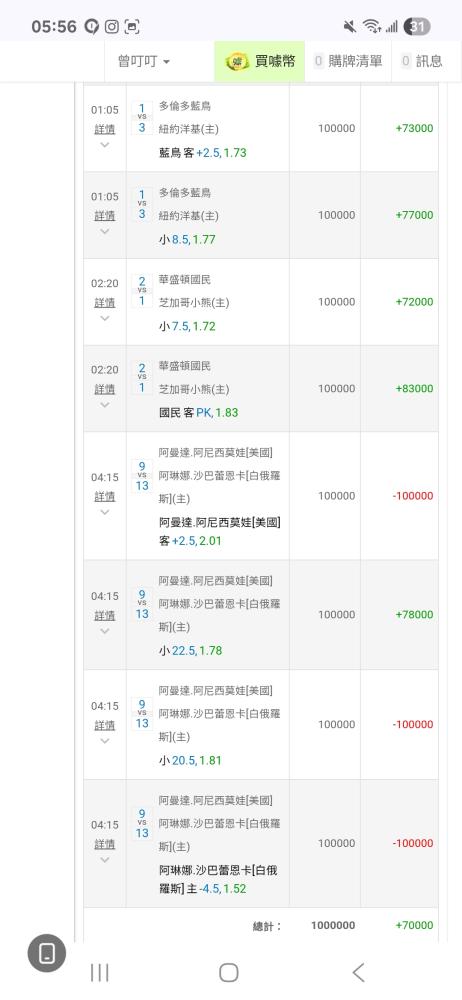
Task: Expand chevron under the last 04:15 bet
Action: pyautogui.click(x=105, y=860)
